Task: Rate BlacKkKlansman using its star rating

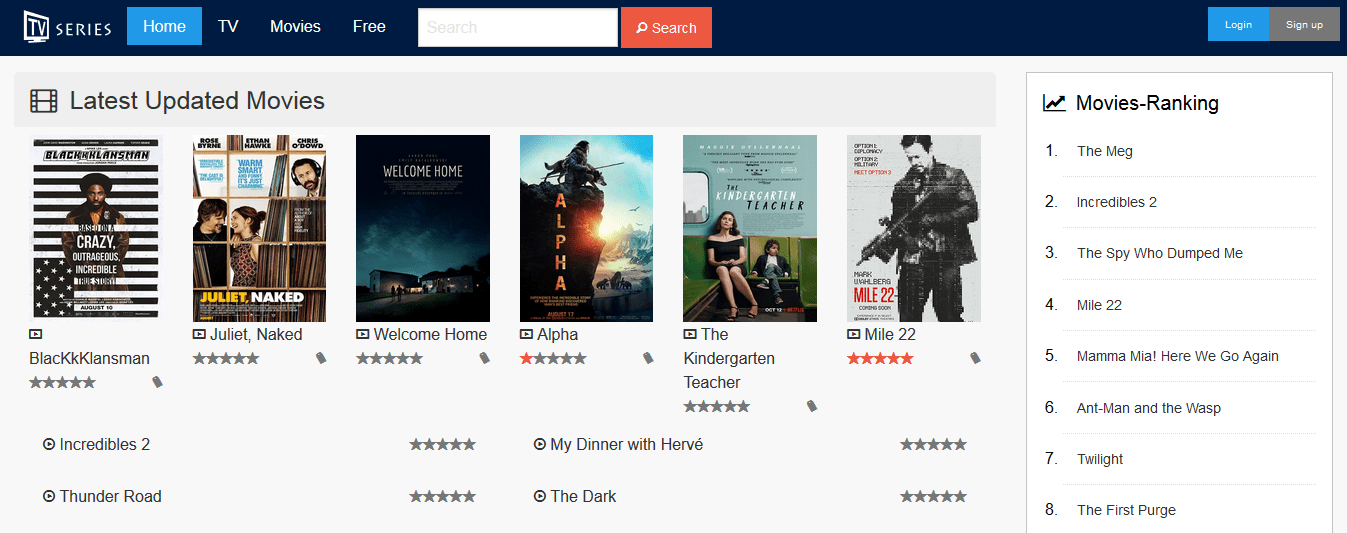Action: click(x=63, y=382)
